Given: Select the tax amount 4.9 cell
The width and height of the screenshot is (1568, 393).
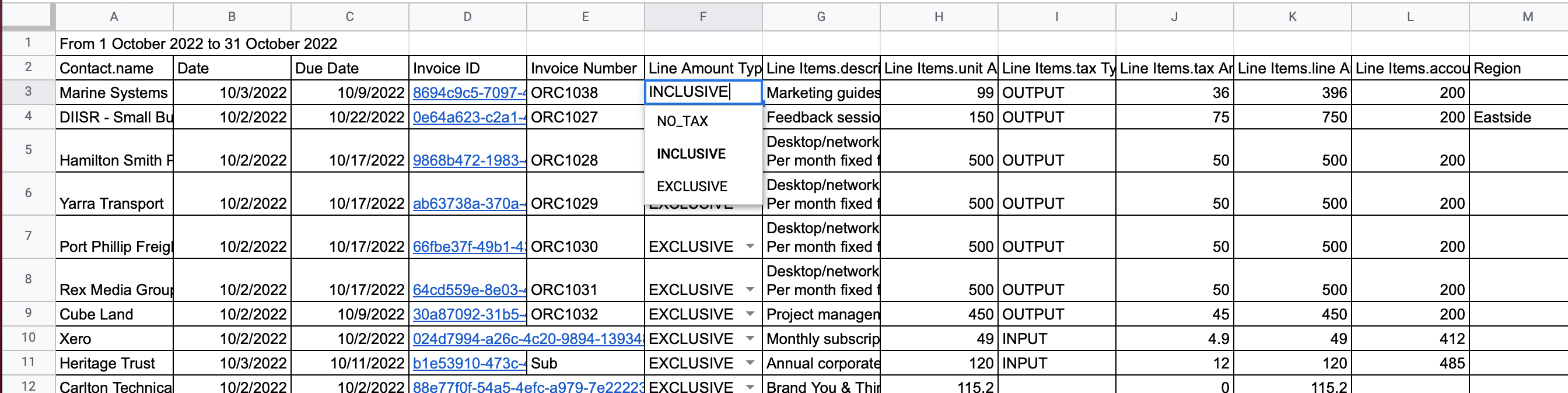Looking at the screenshot, I should click(1175, 338).
